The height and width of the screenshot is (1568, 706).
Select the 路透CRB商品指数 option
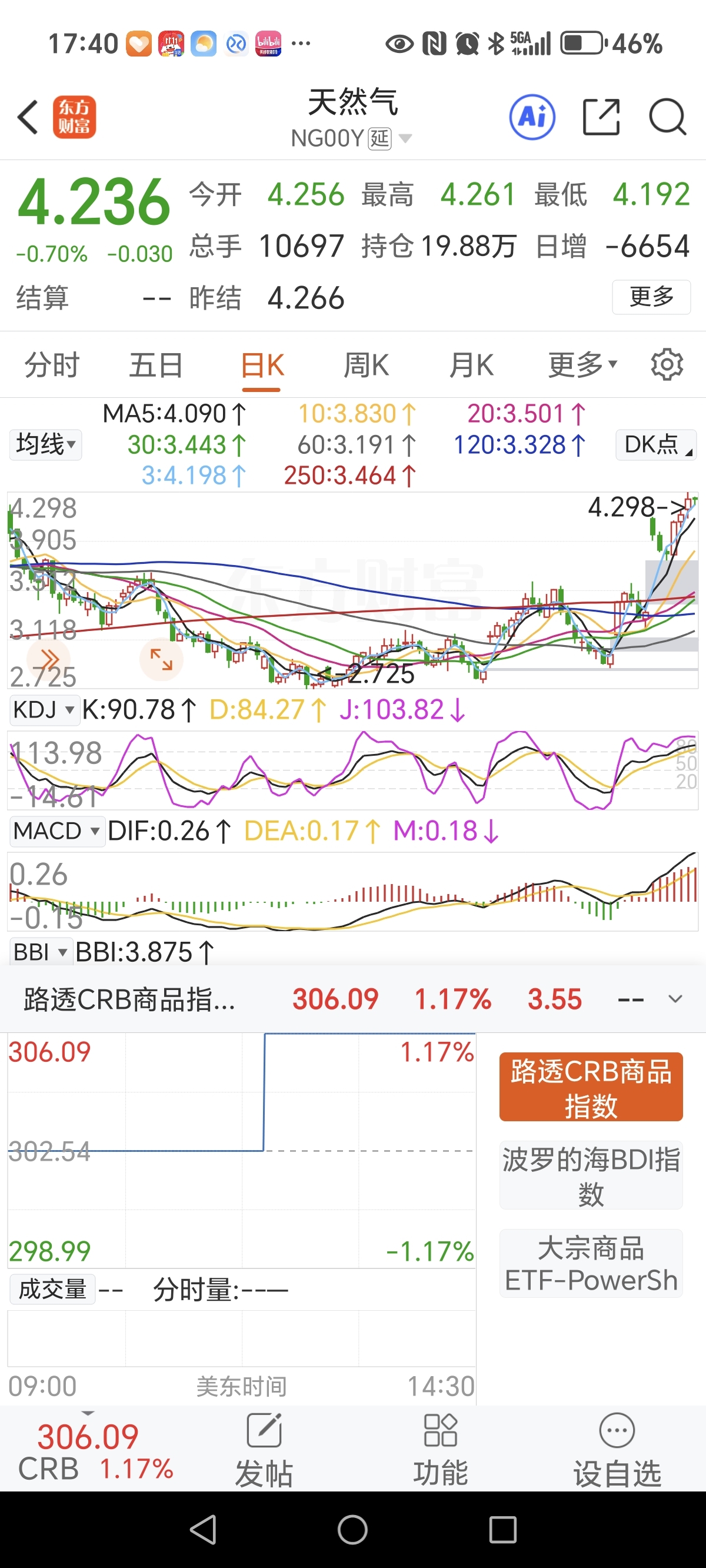tap(591, 1087)
